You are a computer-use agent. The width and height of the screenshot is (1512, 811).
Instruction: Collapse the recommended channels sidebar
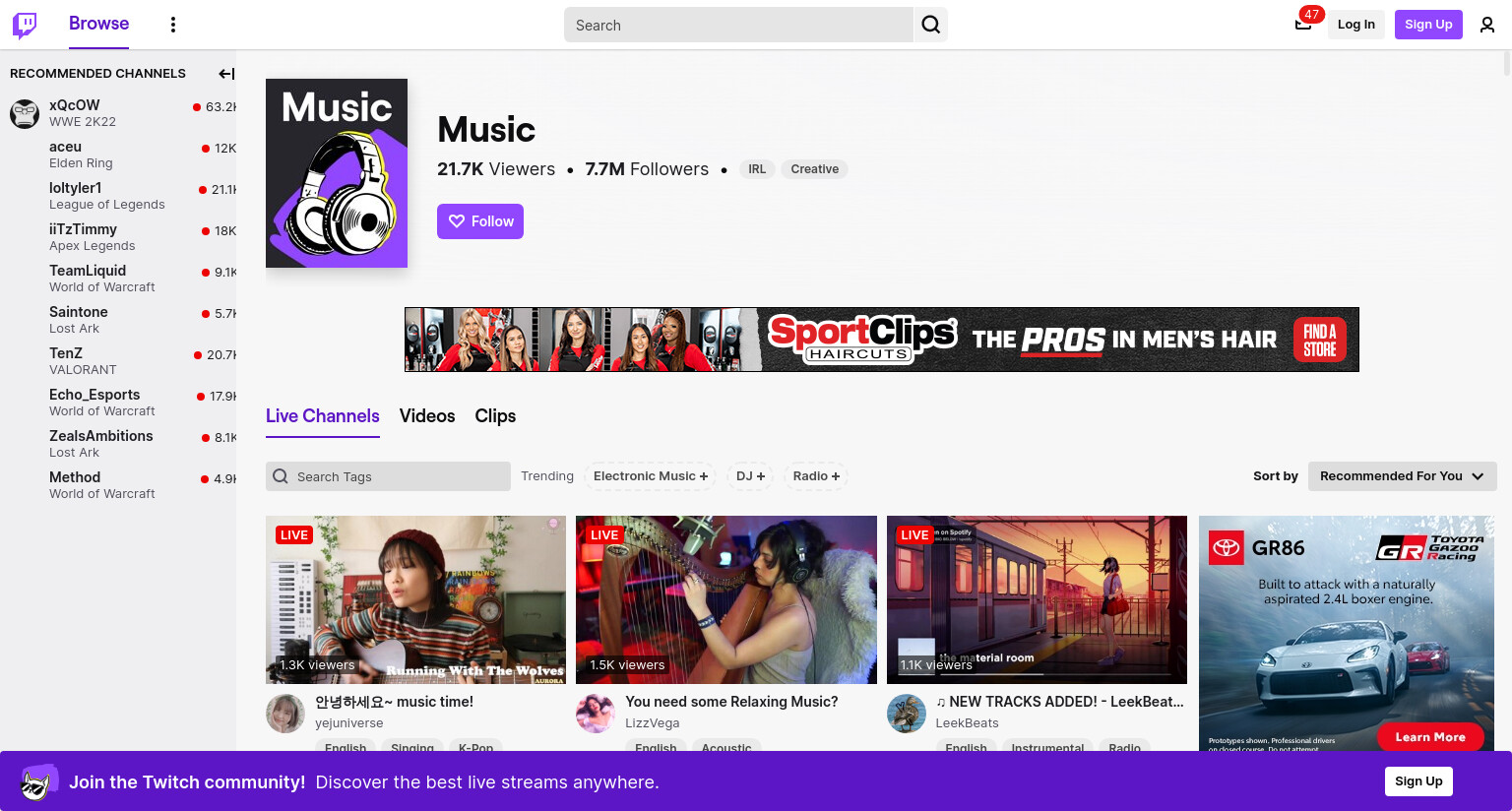[x=225, y=74]
